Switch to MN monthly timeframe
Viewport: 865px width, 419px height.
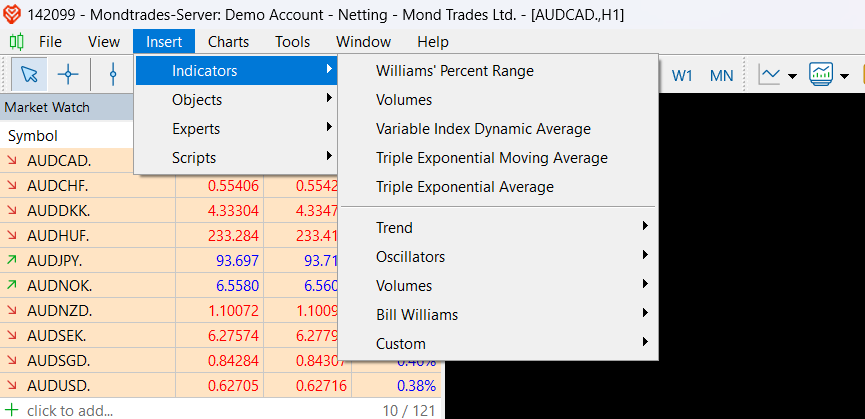[721, 75]
